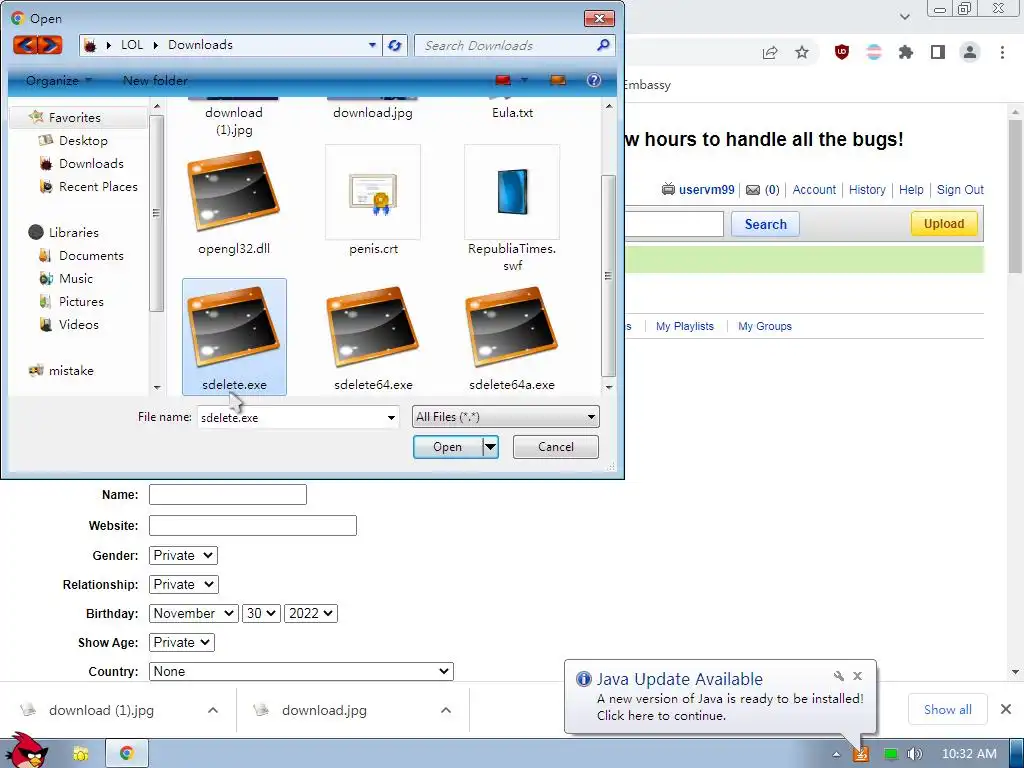Open the My Groups tab
The height and width of the screenshot is (768, 1024).
coord(765,326)
